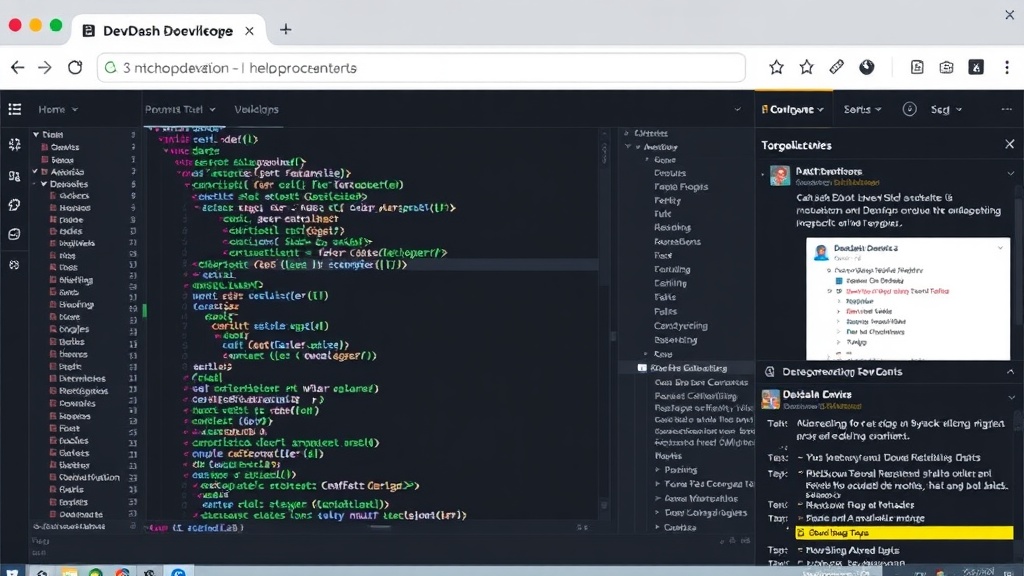This screenshot has height=576, width=1024.
Task: Open the blue circular app on taskbar
Action: 178,571
